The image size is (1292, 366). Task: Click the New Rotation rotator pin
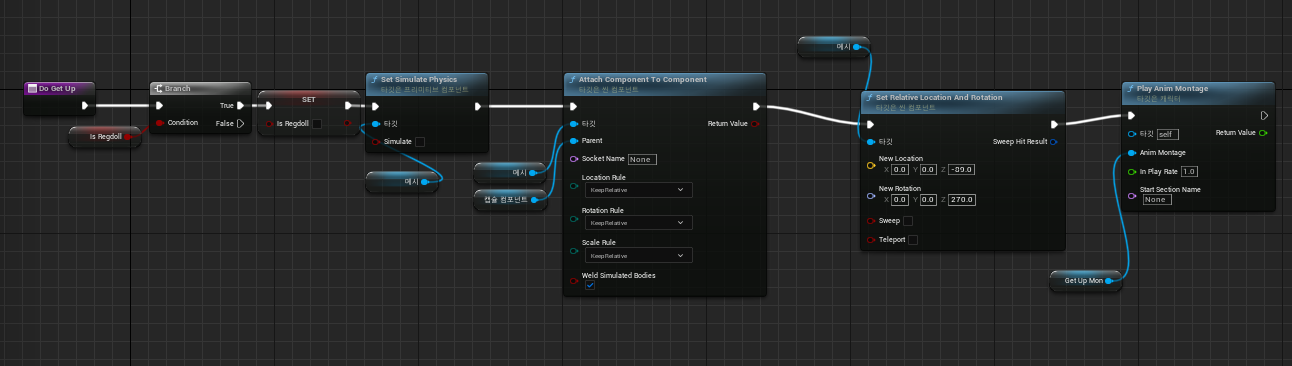tap(870, 196)
